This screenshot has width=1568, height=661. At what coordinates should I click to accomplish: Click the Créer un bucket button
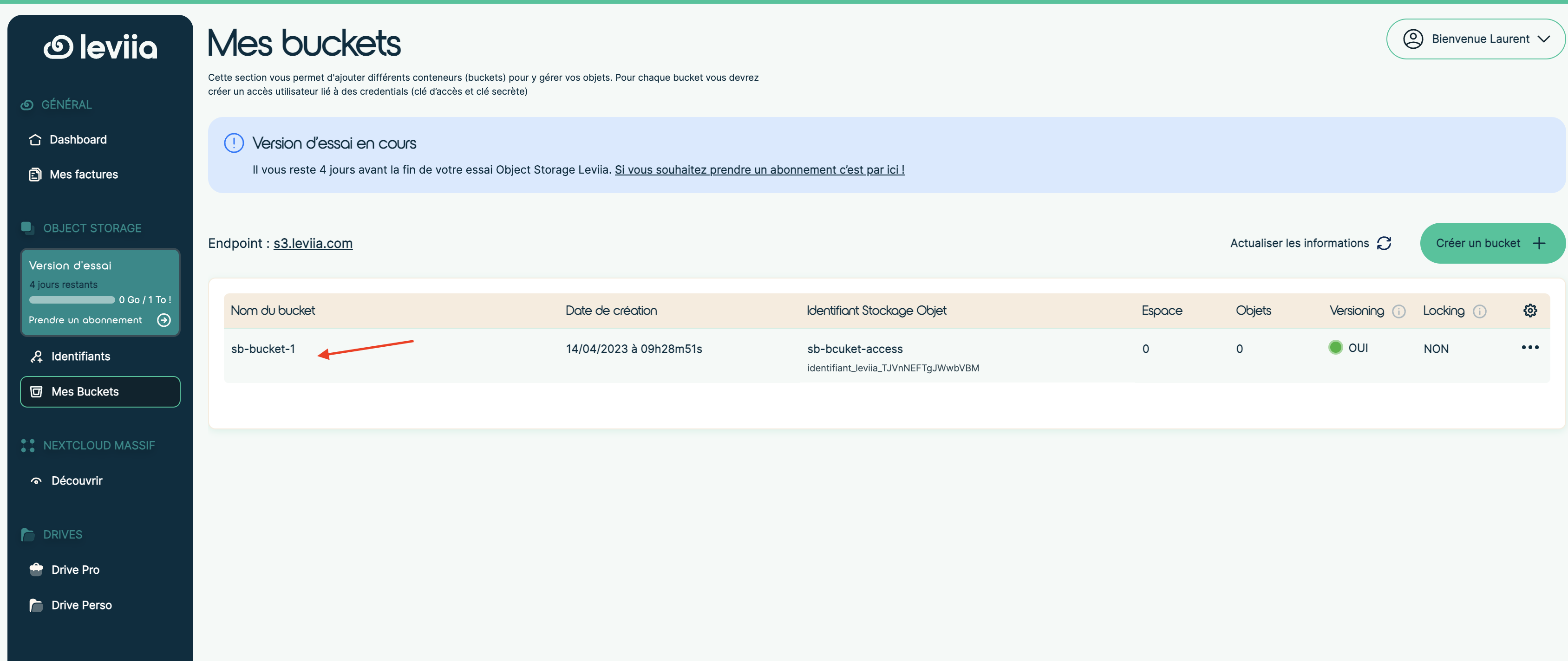[1492, 243]
